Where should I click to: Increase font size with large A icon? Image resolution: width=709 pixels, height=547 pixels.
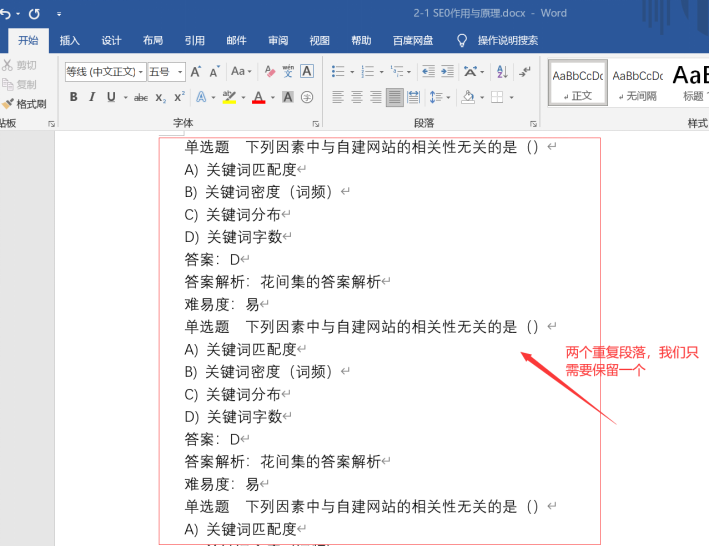tap(196, 71)
